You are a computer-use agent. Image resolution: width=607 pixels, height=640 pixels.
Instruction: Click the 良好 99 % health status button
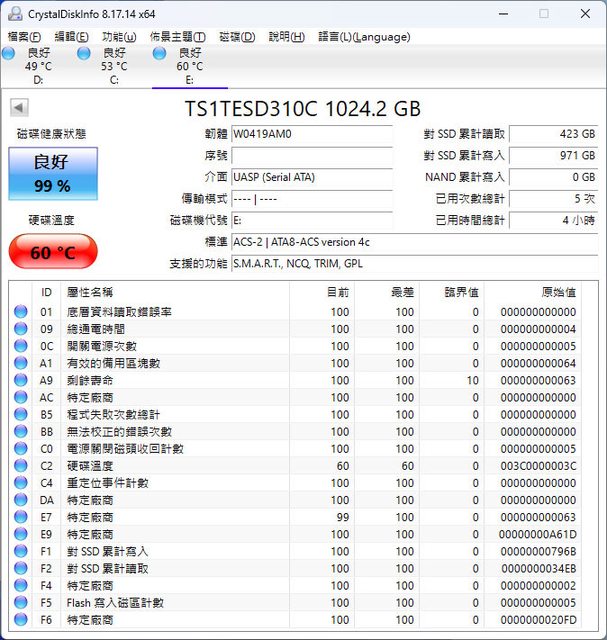pyautogui.click(x=53, y=173)
